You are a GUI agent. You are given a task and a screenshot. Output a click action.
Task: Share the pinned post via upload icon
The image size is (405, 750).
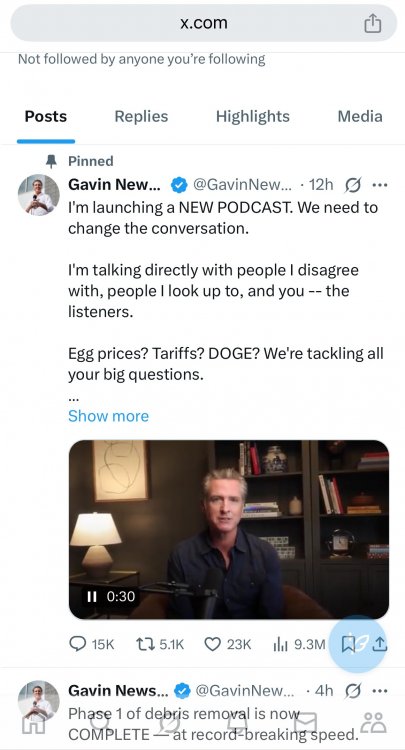pos(379,644)
